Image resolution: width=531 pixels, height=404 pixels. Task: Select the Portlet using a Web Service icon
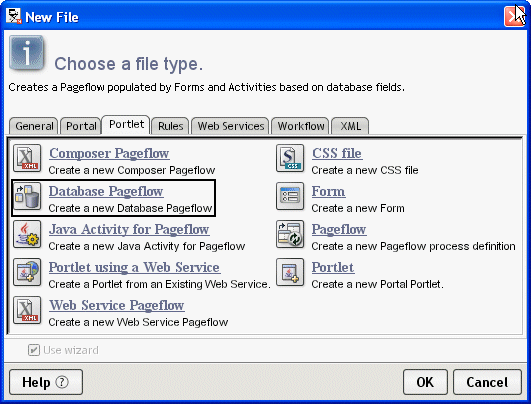tap(27, 272)
